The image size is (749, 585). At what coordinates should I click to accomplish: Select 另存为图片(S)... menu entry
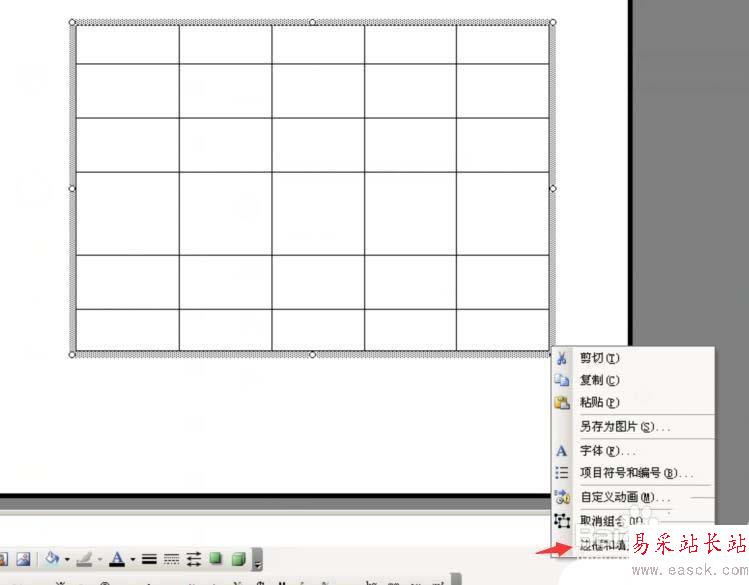click(x=633, y=426)
